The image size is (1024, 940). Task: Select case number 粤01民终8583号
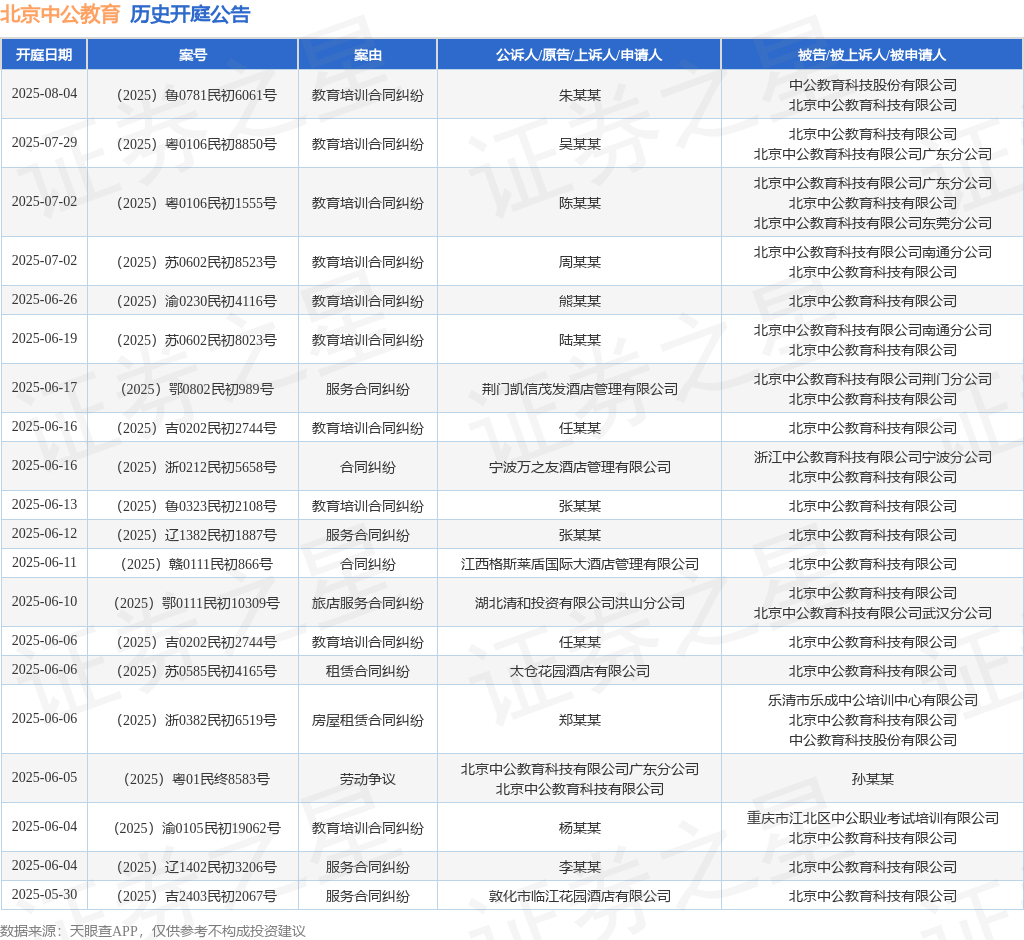pyautogui.click(x=197, y=779)
